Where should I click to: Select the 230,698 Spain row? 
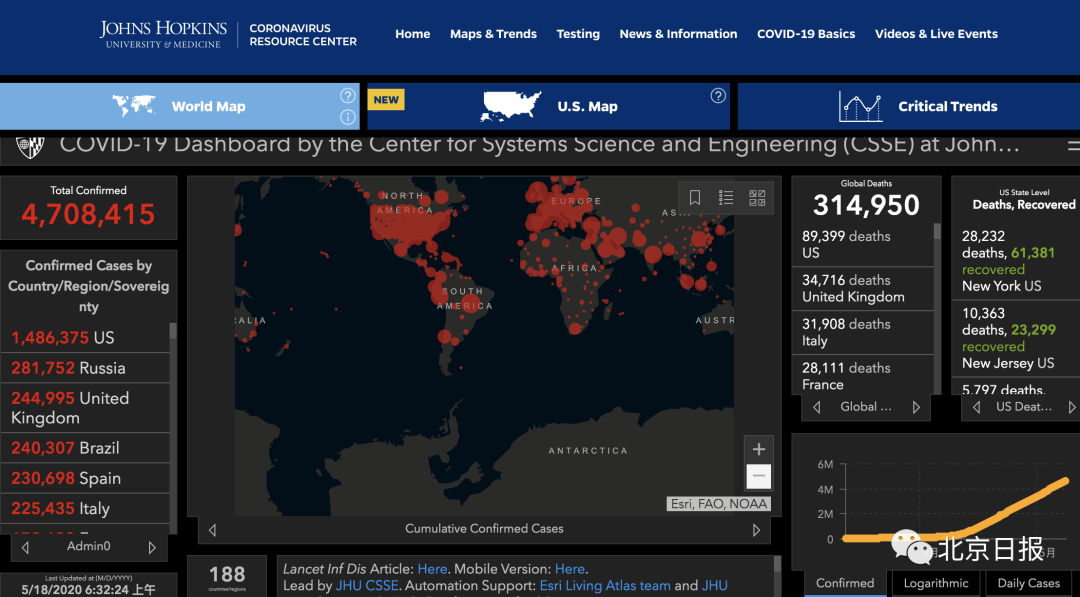pyautogui.click(x=85, y=478)
